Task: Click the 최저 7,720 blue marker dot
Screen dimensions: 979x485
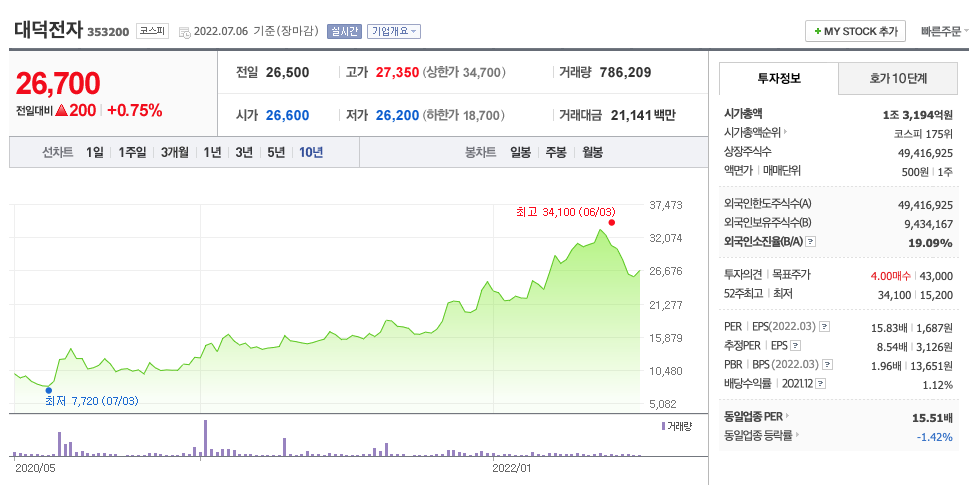Action: pyautogui.click(x=49, y=390)
